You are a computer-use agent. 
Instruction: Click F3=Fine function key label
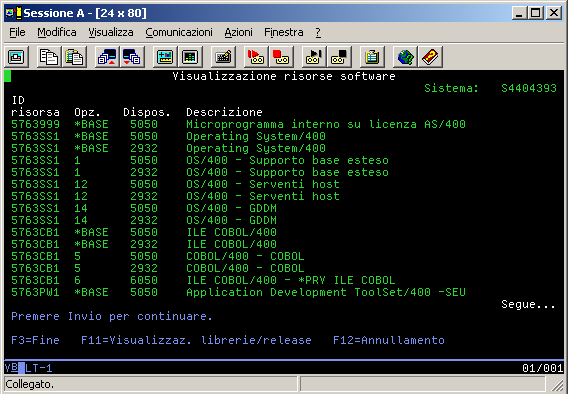(x=35, y=340)
